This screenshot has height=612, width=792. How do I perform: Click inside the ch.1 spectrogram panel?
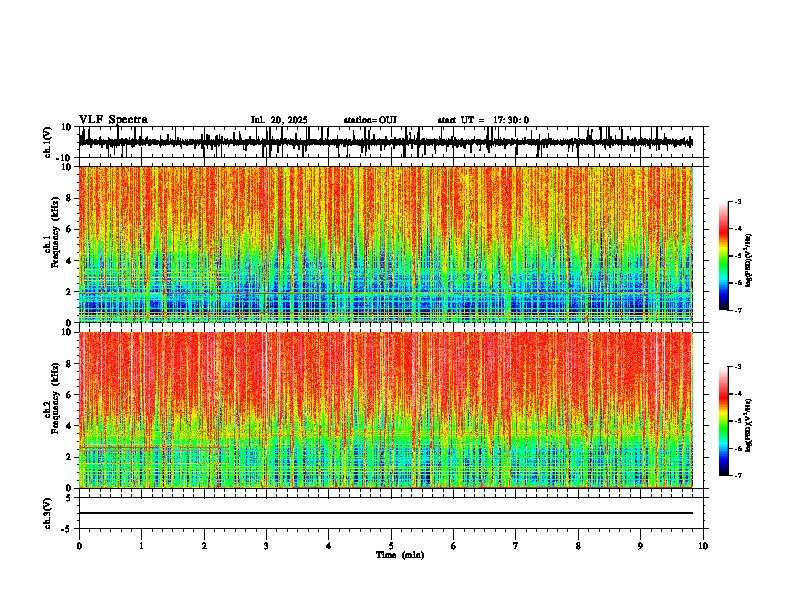point(385,244)
